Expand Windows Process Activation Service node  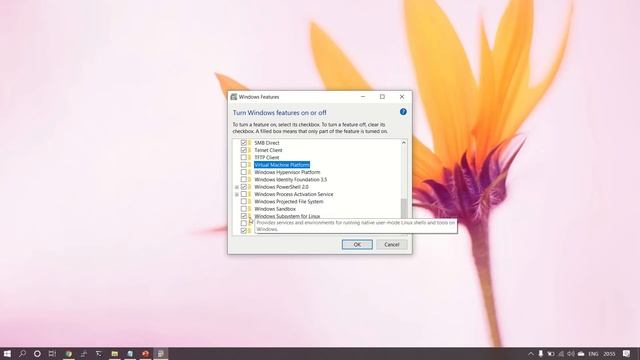[x=237, y=194]
